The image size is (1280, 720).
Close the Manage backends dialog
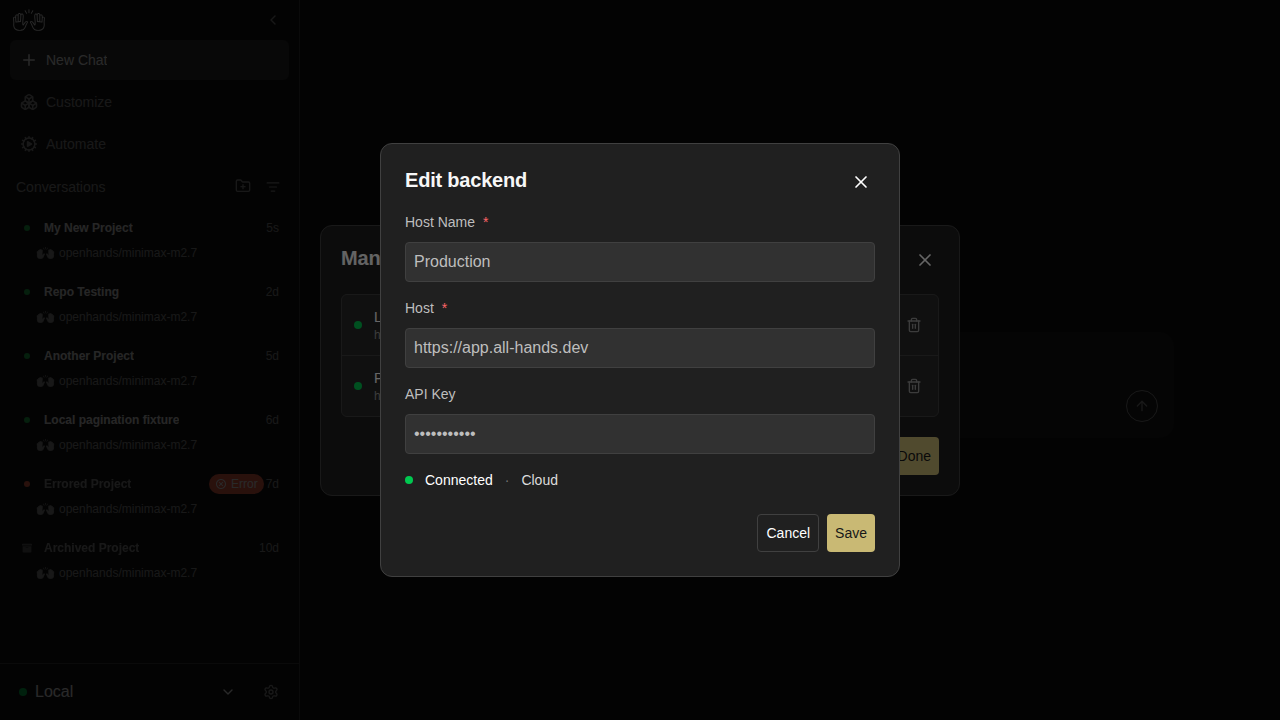[925, 260]
